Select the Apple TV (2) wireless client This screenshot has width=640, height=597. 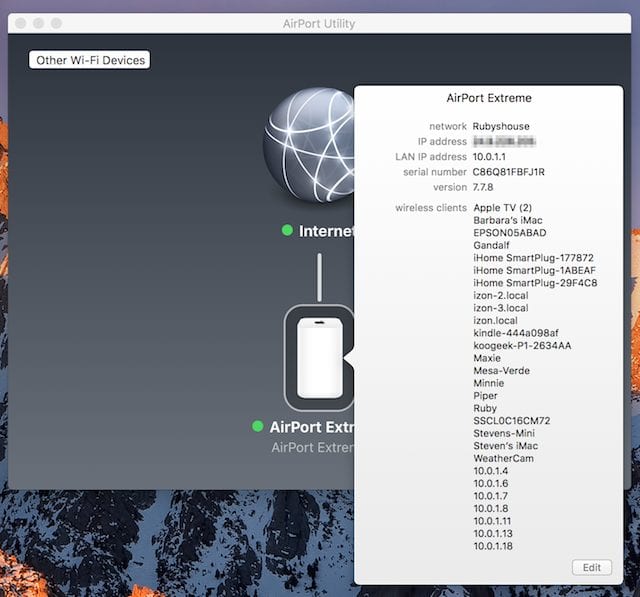pyautogui.click(x=508, y=208)
